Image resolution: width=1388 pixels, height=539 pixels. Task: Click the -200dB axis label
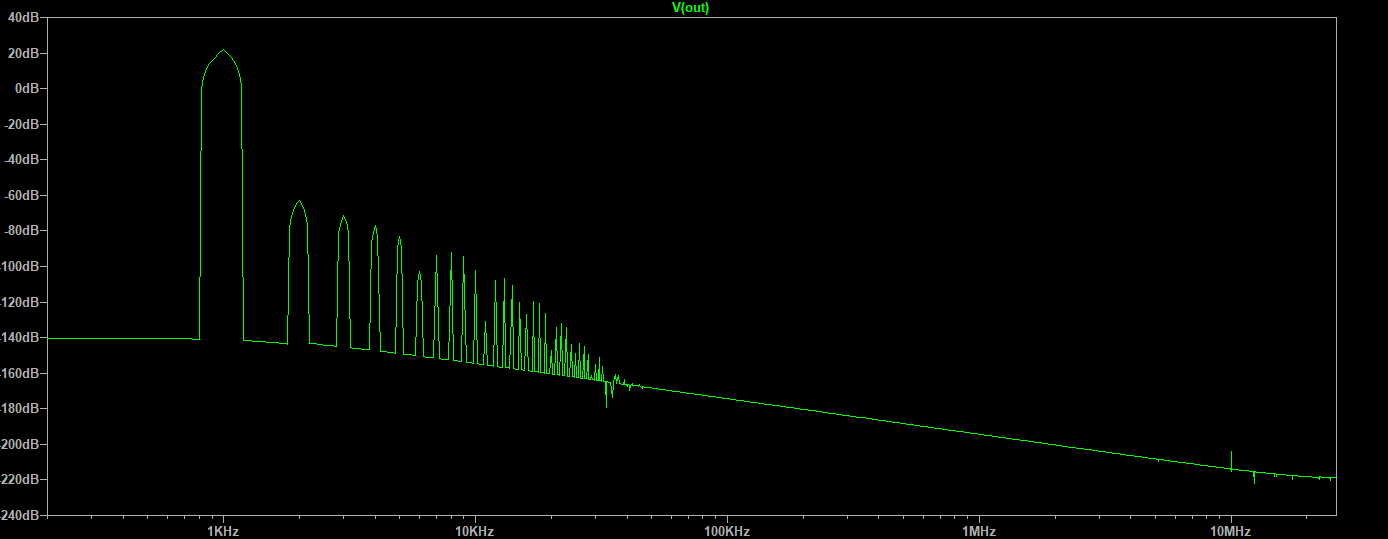tap(20, 444)
